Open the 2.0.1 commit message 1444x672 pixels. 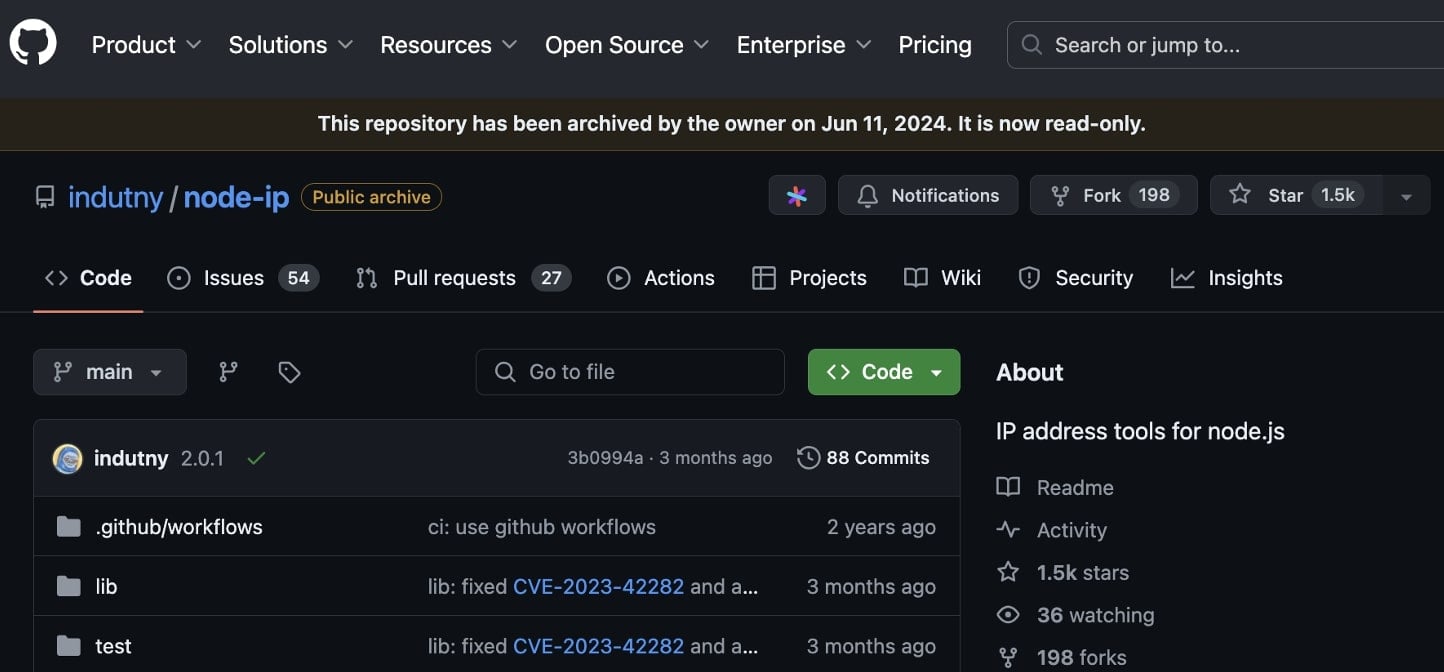[202, 458]
